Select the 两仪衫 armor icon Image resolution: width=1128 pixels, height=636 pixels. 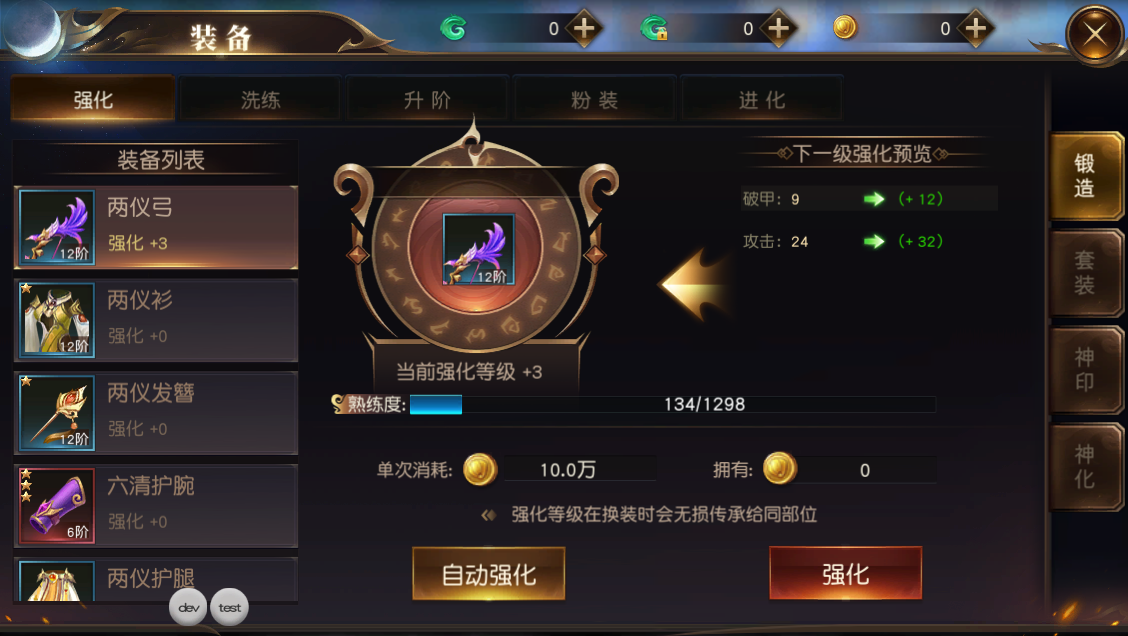coord(57,320)
